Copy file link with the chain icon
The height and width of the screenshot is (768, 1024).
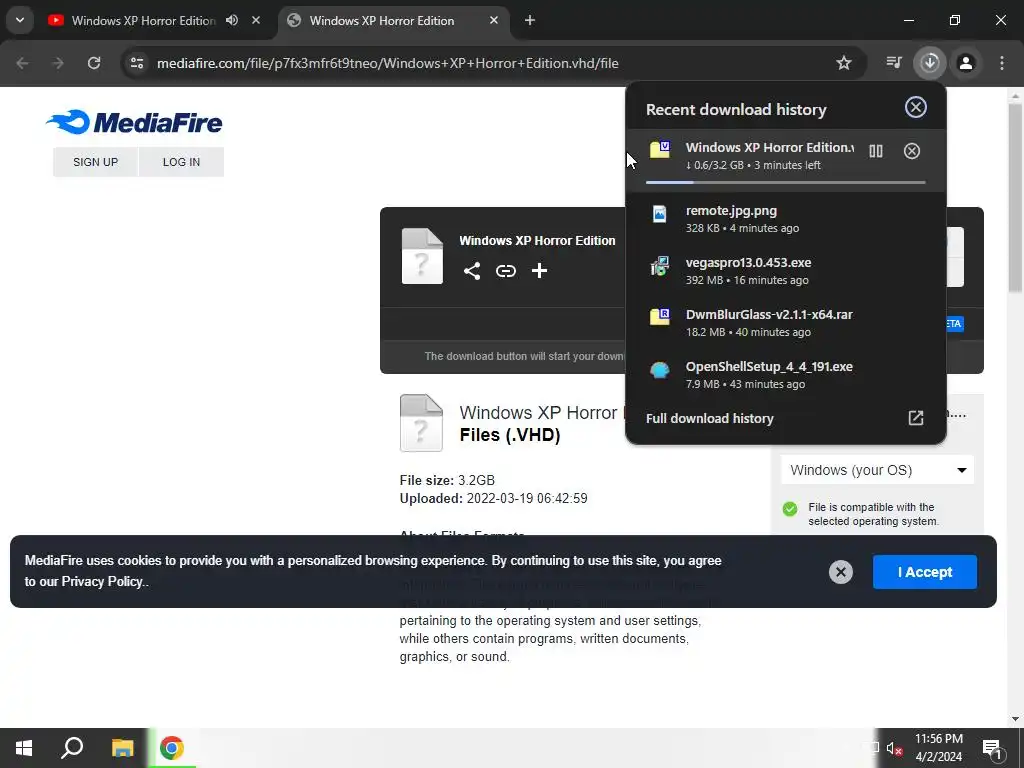coord(505,270)
